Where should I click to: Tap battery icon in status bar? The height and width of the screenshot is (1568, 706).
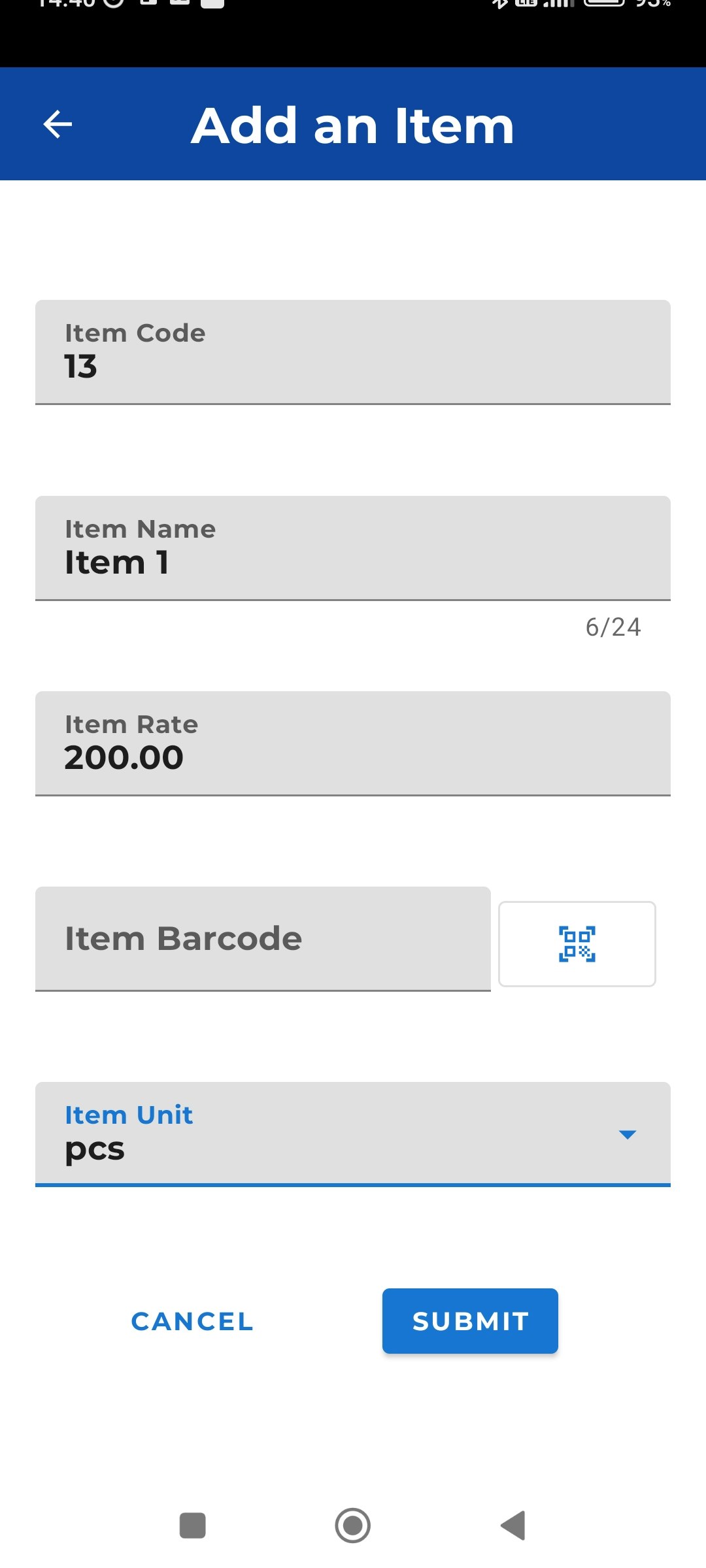[605, 2]
